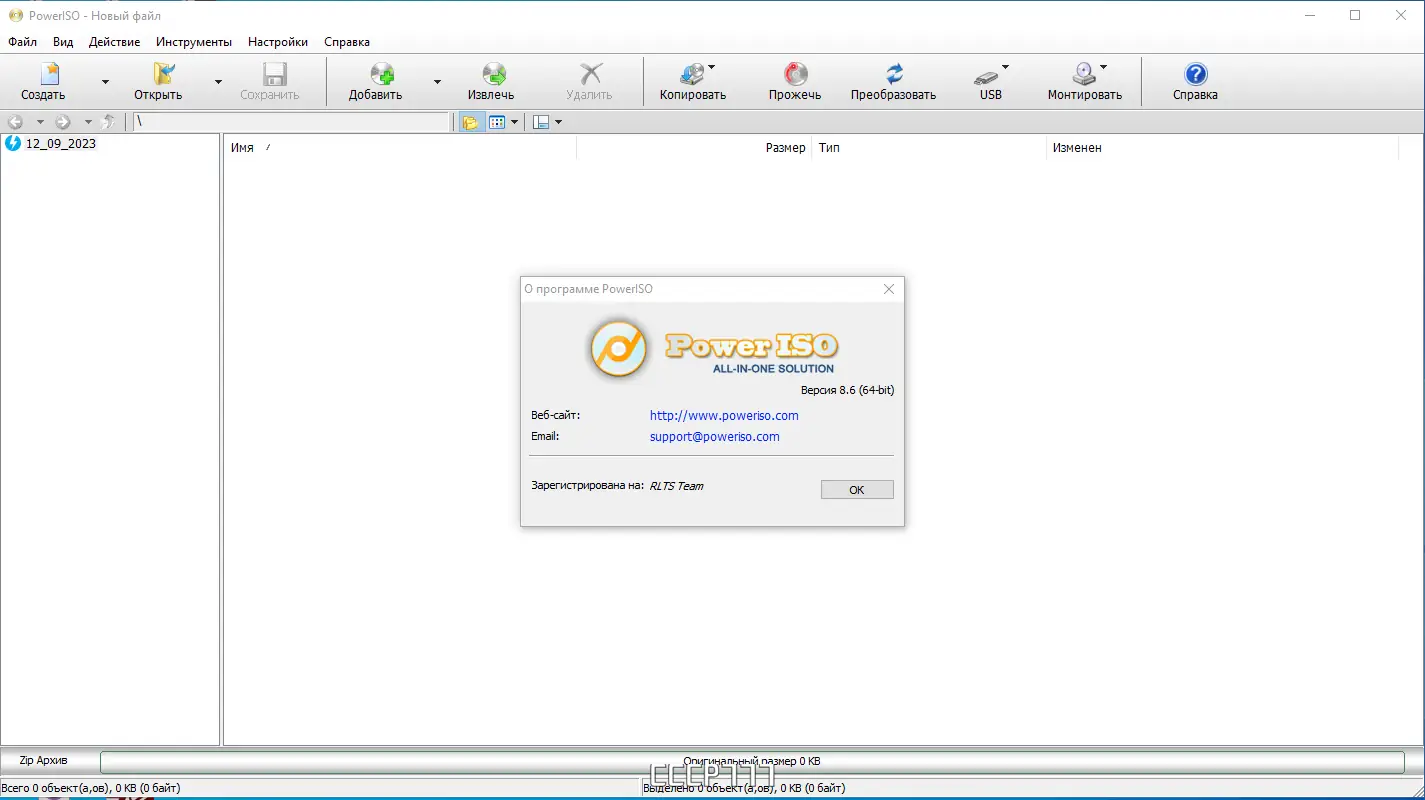Viewport: 1425px width, 800px height.
Task: Click the Сохранить (Save) floppy icon
Action: [x=274, y=74]
